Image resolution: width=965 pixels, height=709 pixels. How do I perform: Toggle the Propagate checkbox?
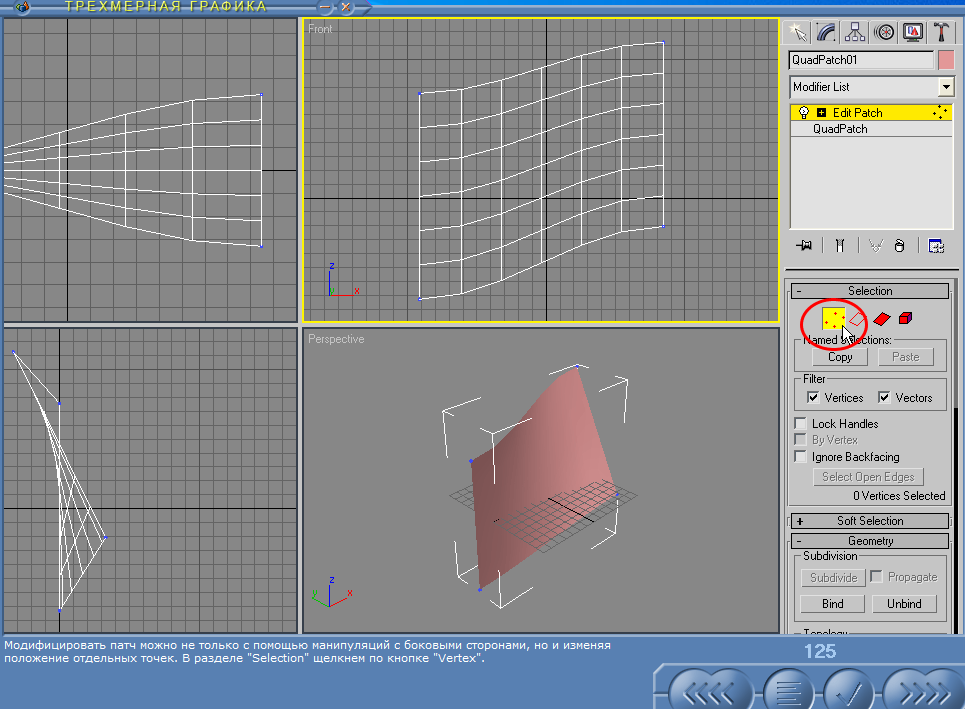coord(876,577)
